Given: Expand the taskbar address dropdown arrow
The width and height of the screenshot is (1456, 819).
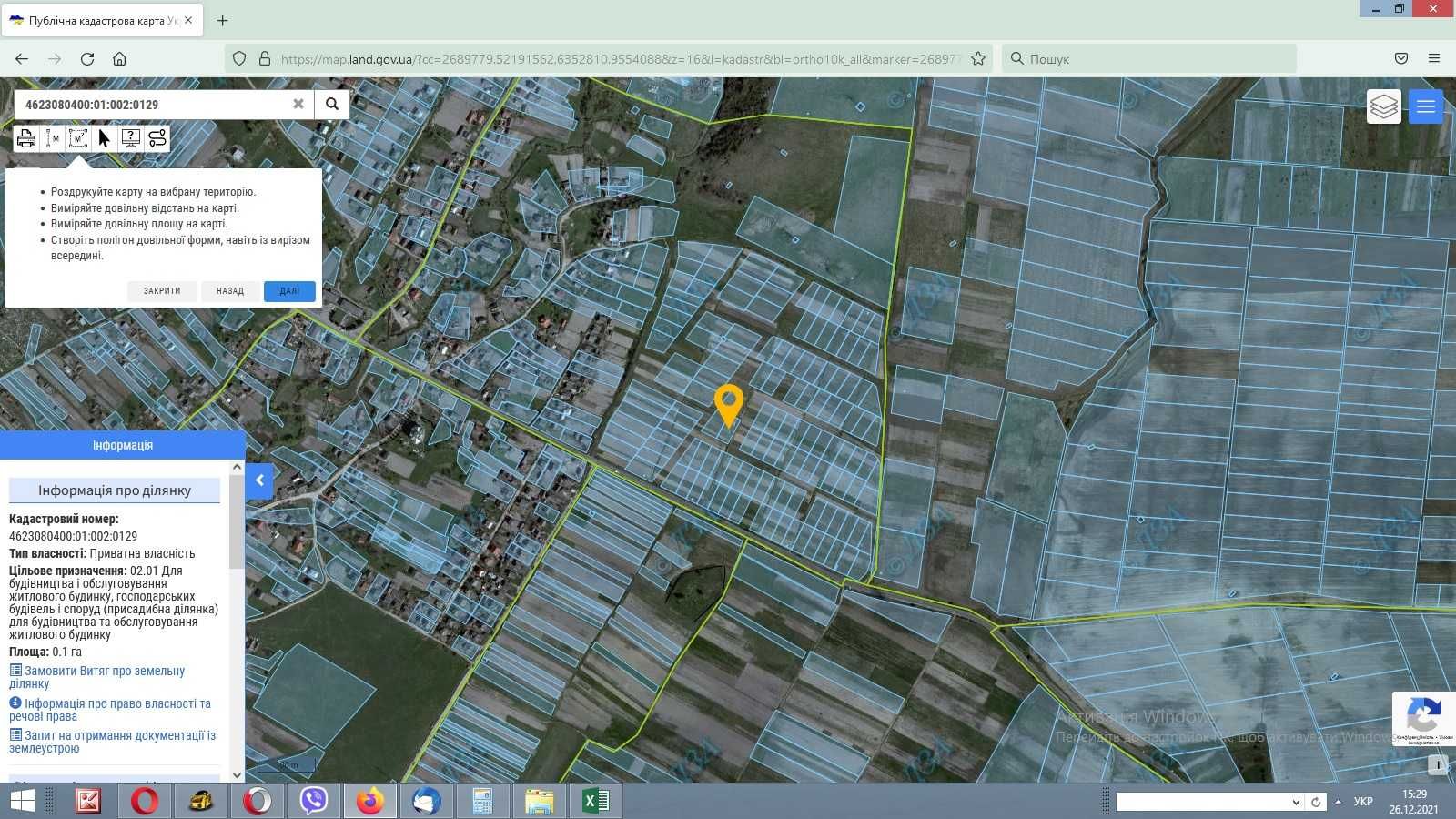Looking at the screenshot, I should click(x=1296, y=802).
